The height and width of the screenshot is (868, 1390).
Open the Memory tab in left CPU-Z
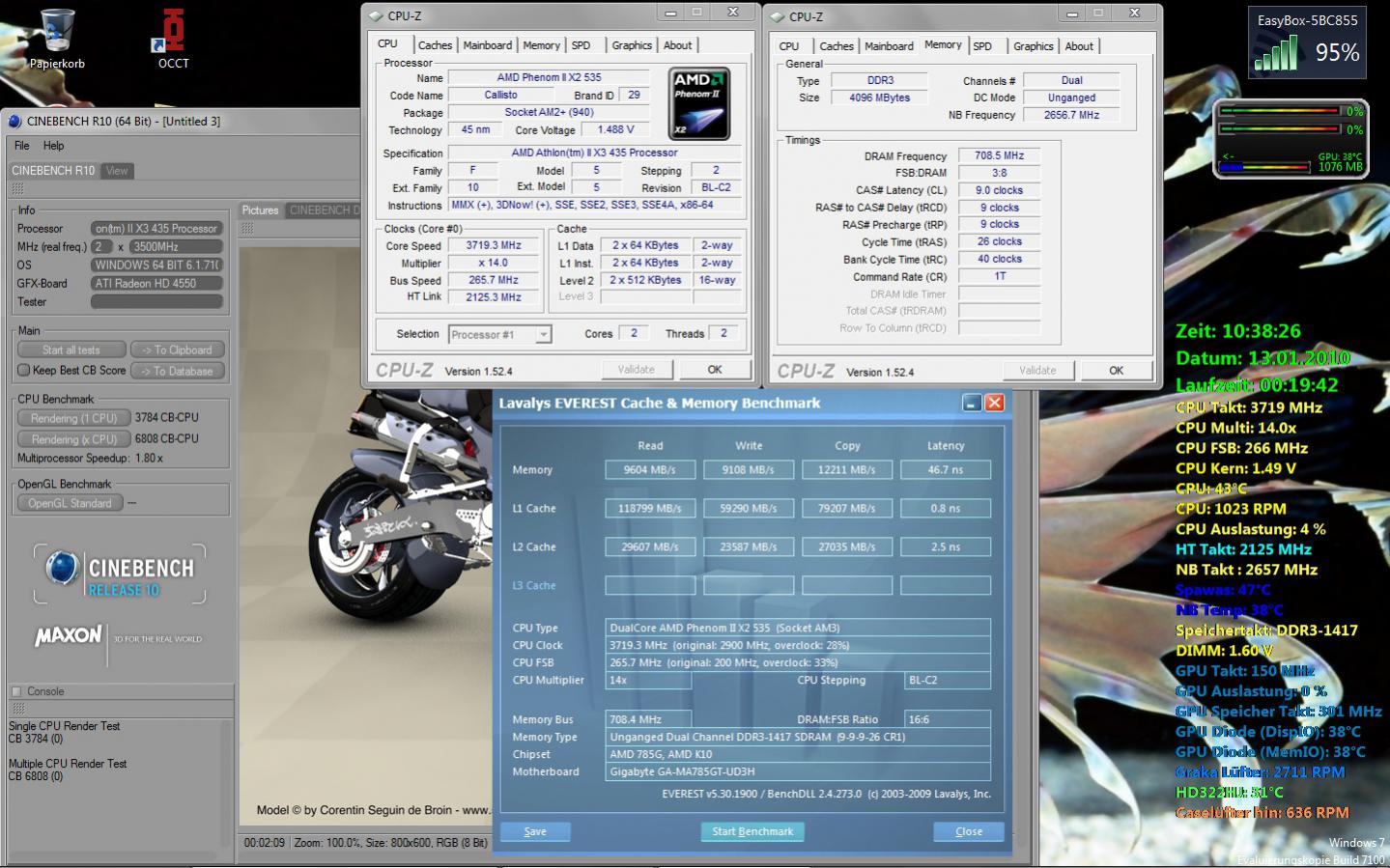pyautogui.click(x=541, y=45)
